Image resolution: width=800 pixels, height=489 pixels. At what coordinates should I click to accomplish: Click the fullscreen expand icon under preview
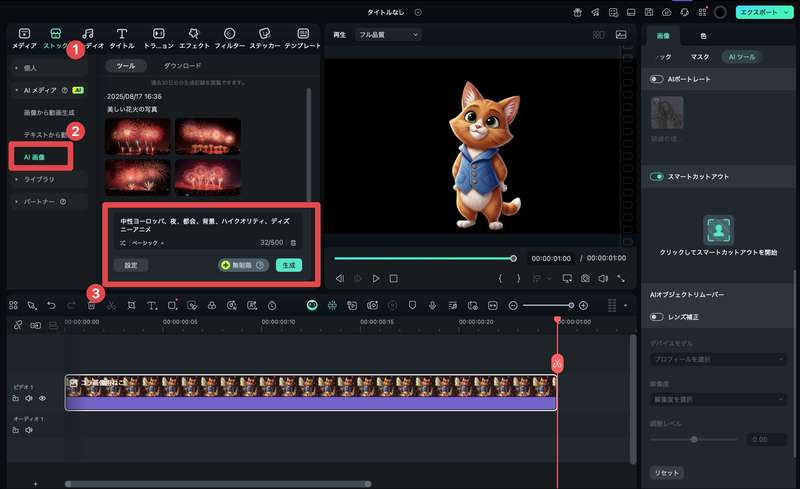click(621, 278)
